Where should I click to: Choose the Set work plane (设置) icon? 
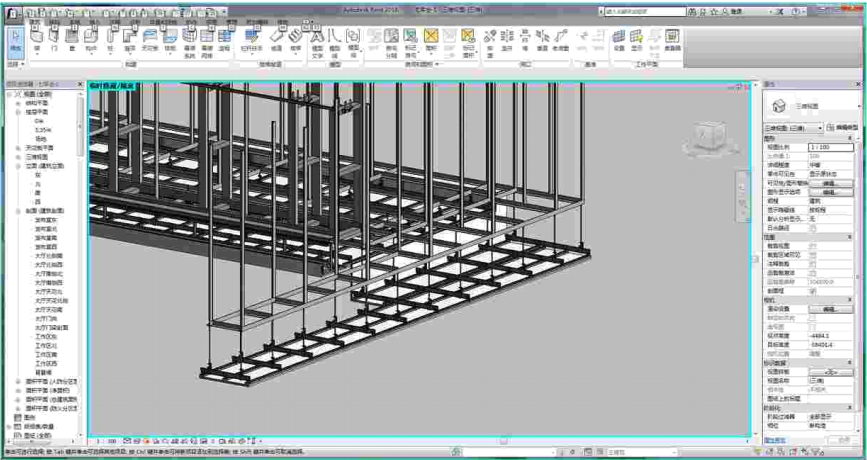pyautogui.click(x=618, y=36)
